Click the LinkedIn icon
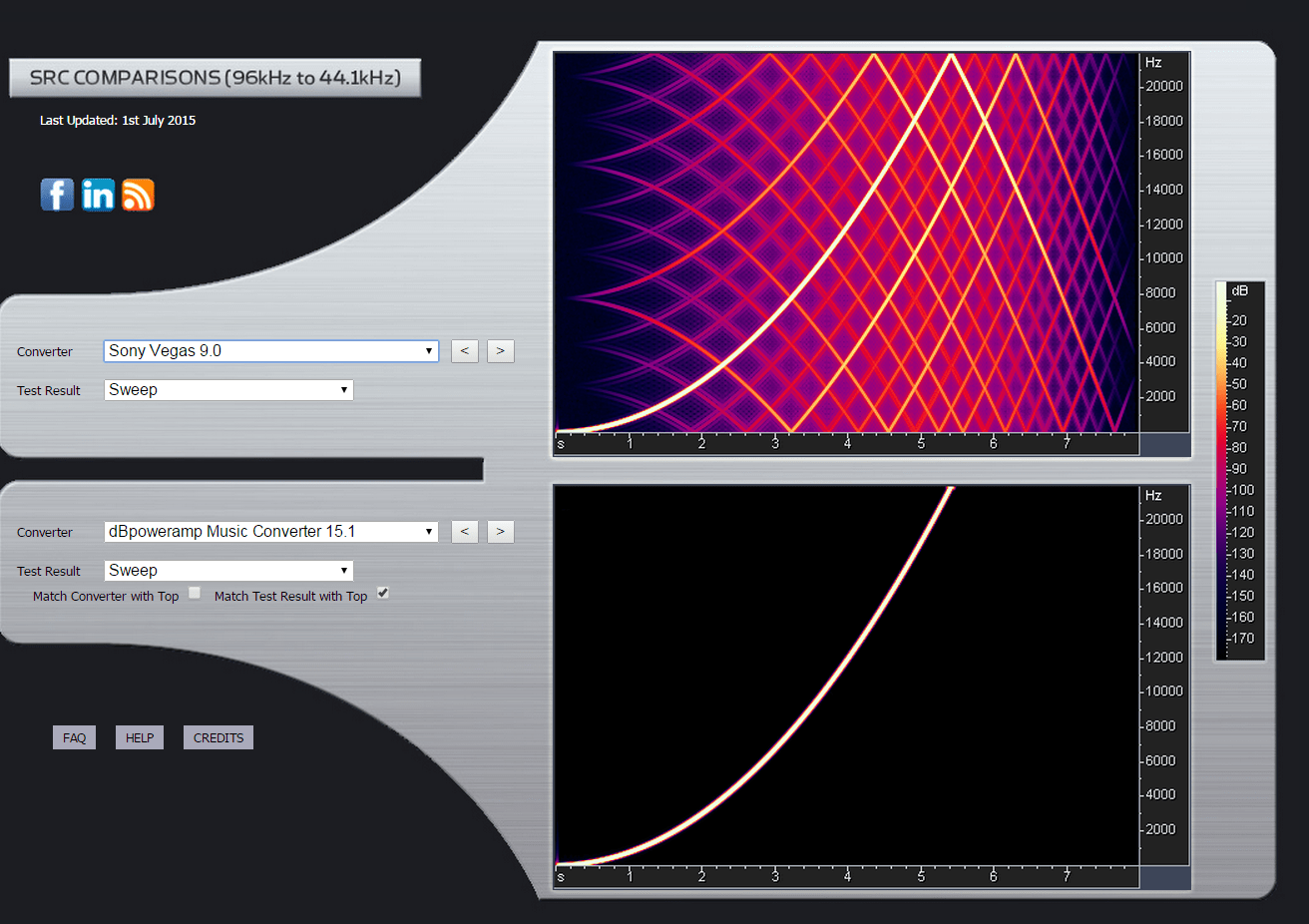Viewport: 1309px width, 924px height. click(98, 195)
